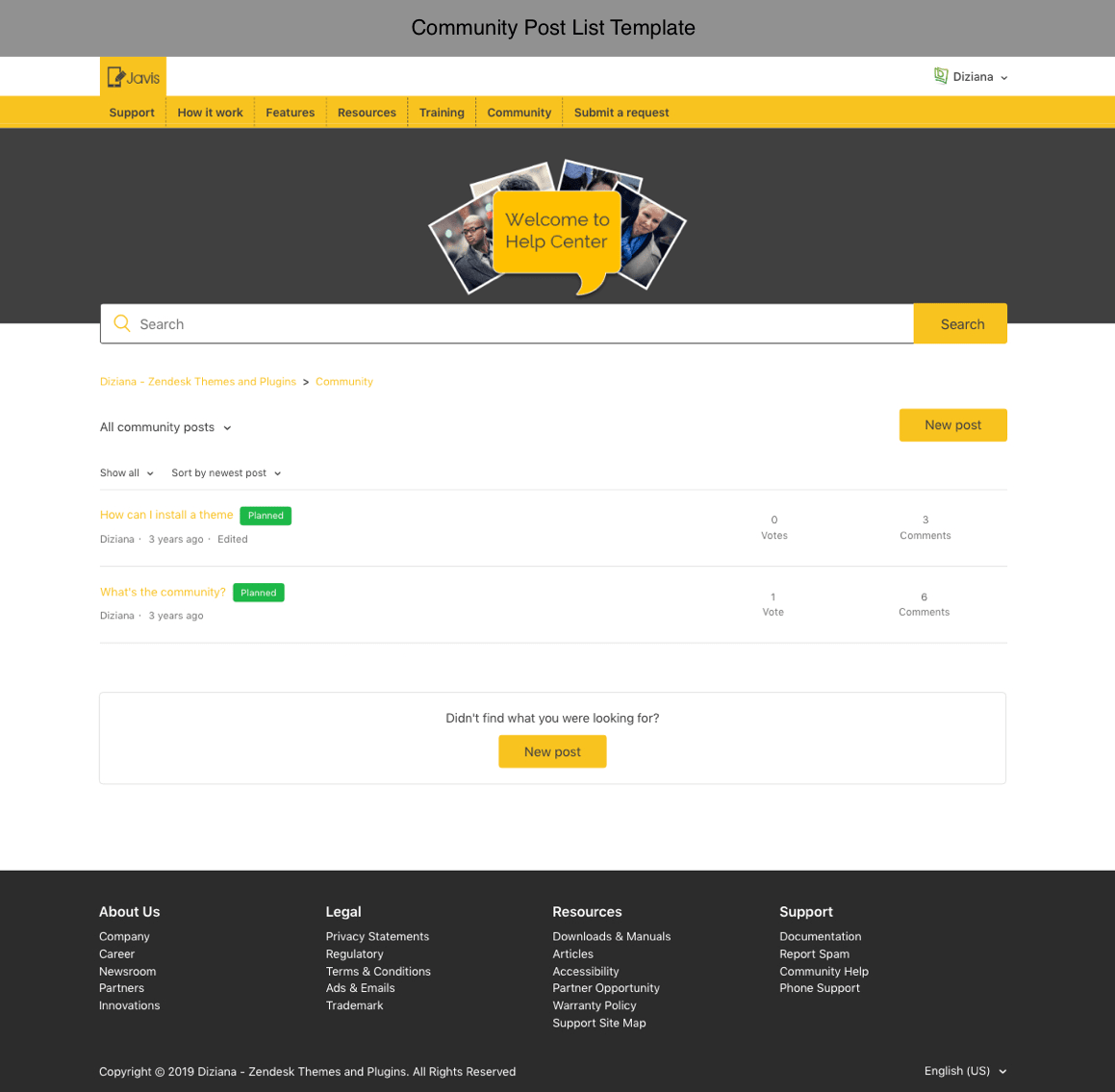1115x1092 pixels.
Task: Click the Welcome to Help Center image
Action: click(x=557, y=230)
